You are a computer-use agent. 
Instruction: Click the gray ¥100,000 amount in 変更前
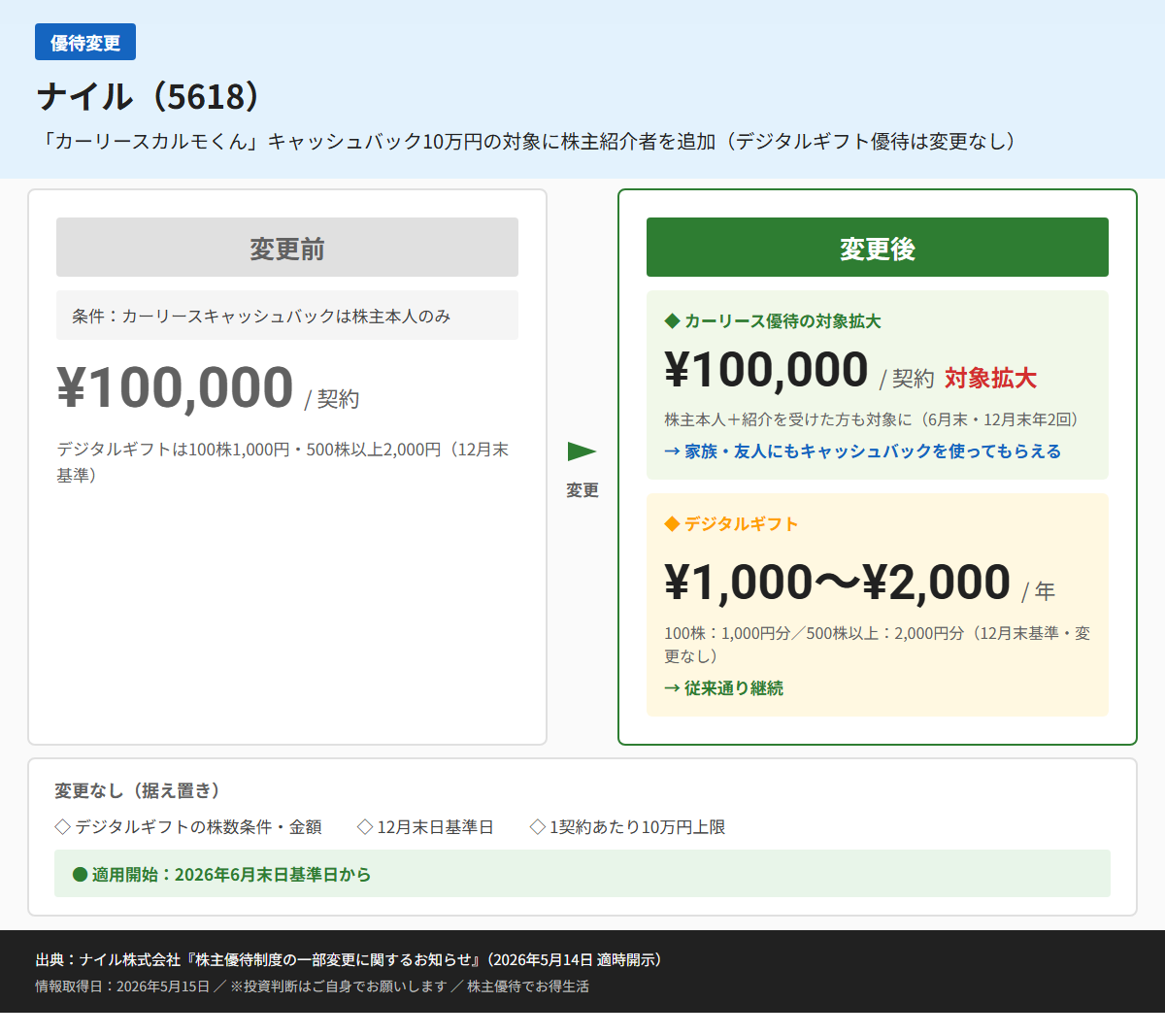(x=176, y=387)
